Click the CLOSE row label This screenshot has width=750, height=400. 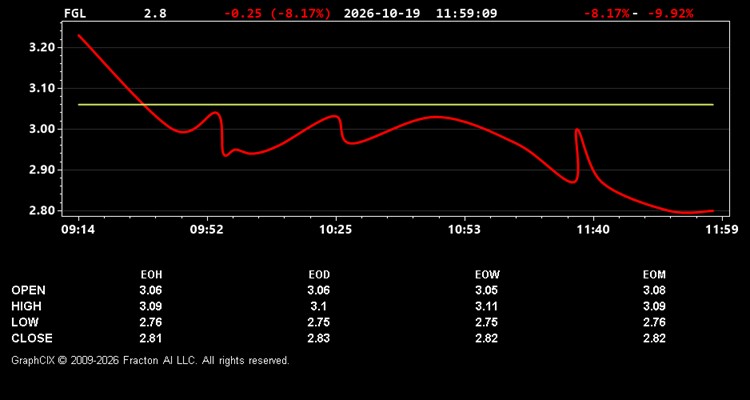[32, 338]
